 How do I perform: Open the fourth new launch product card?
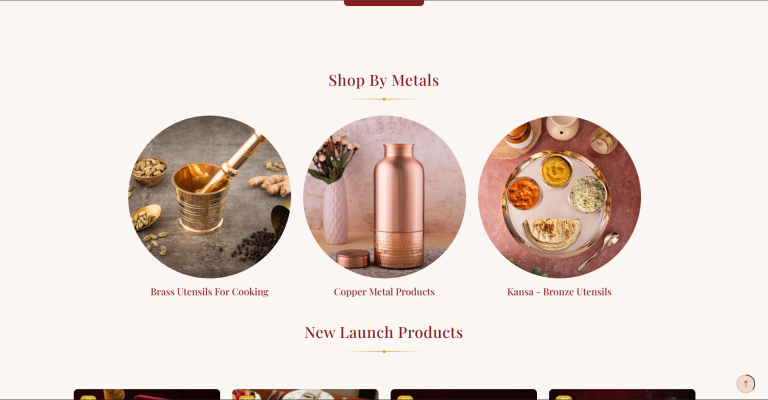(622, 395)
